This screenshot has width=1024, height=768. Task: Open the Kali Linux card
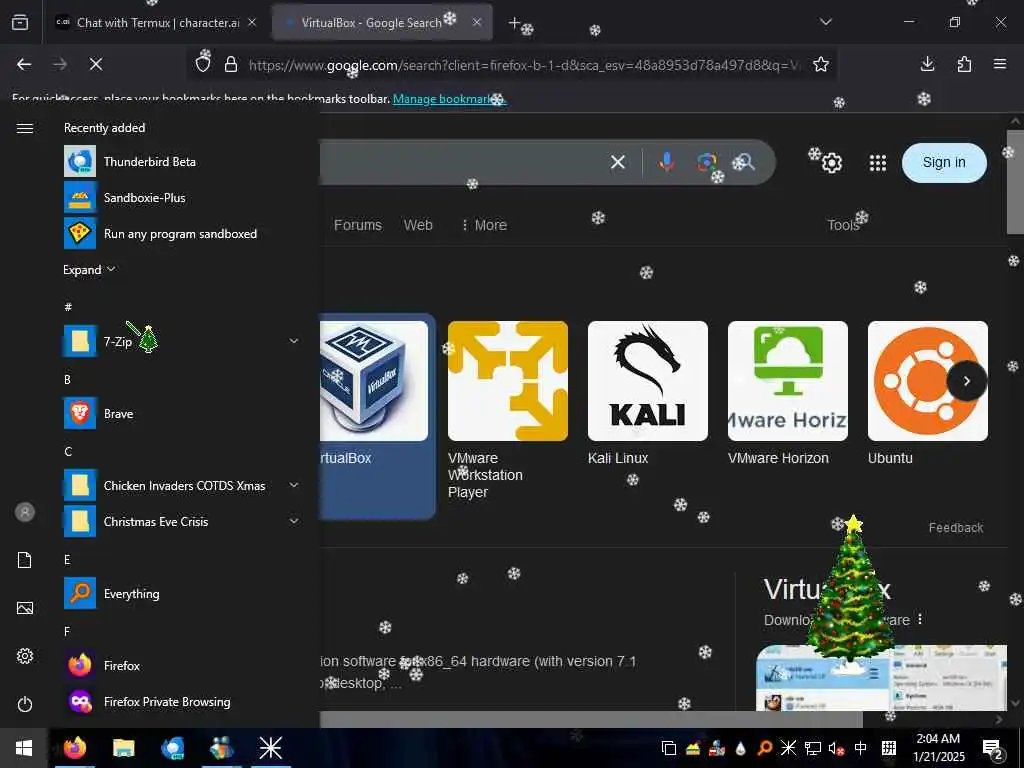pyautogui.click(x=647, y=394)
